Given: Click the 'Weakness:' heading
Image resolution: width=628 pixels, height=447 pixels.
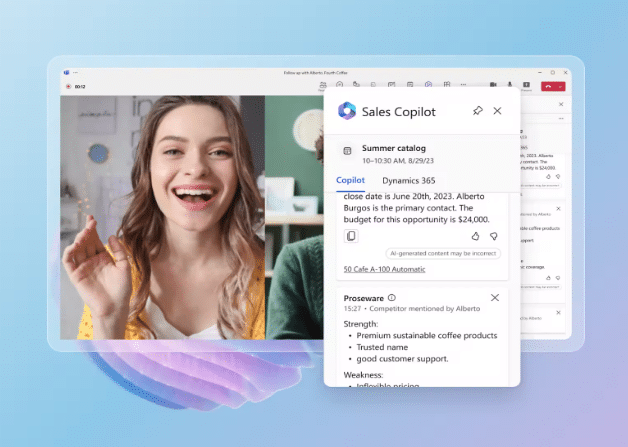Looking at the screenshot, I should pos(363,375).
